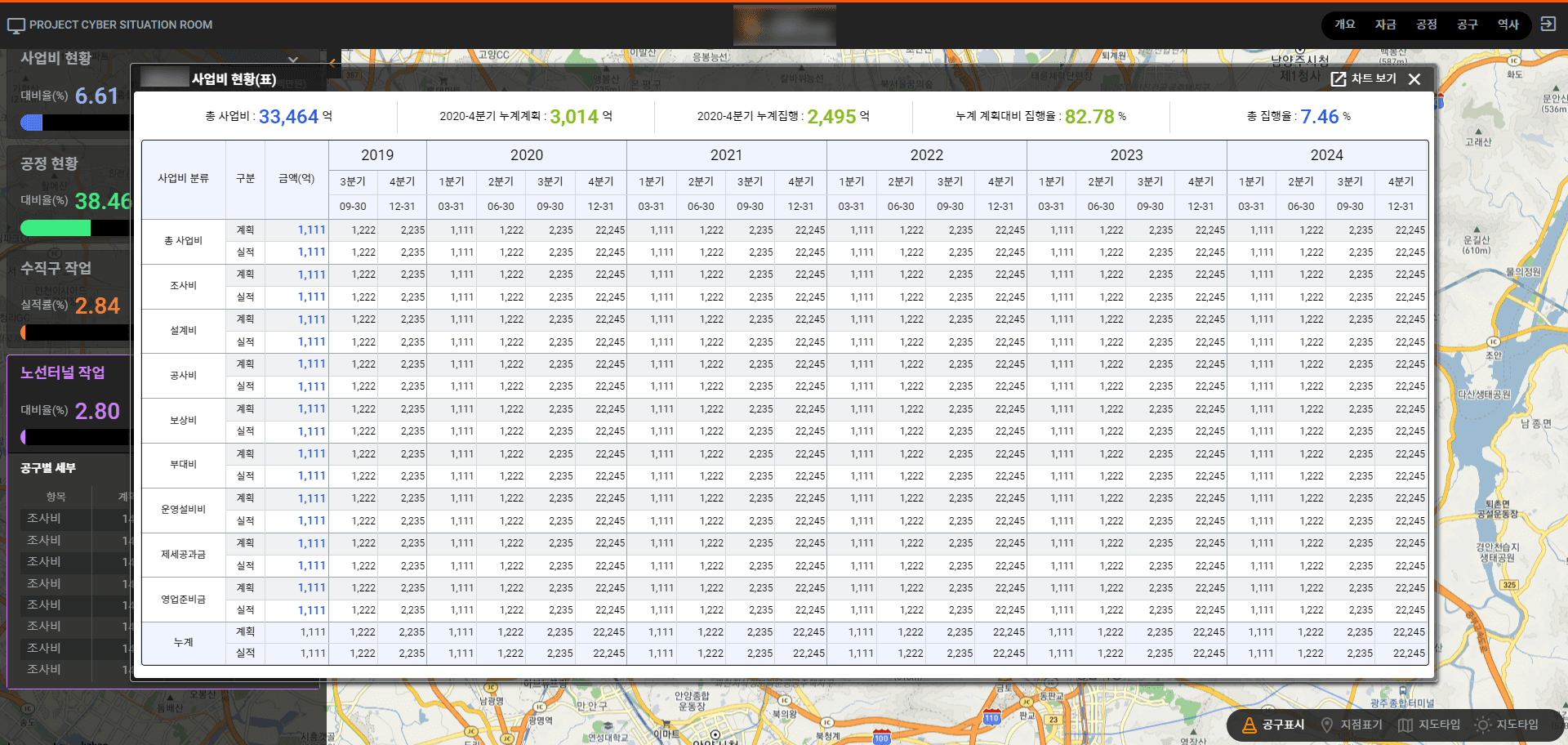The height and width of the screenshot is (745, 1568).
Task: Select the 공정 tab in top navigation
Action: [x=1427, y=25]
